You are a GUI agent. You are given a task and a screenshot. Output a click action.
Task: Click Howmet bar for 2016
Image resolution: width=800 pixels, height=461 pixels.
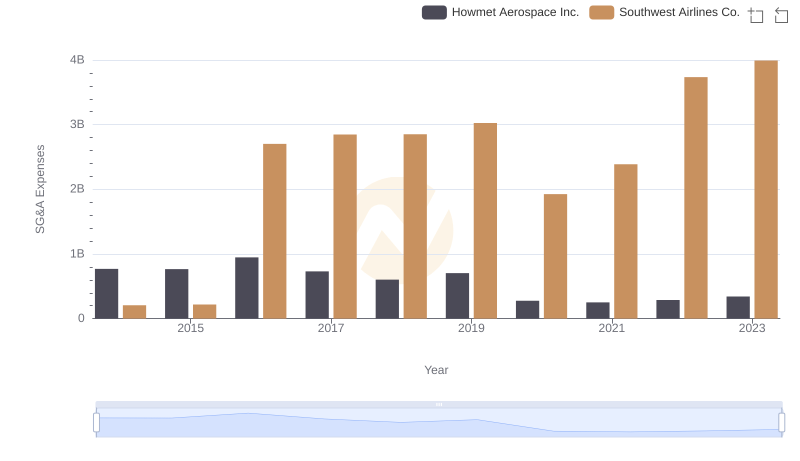(x=247, y=288)
